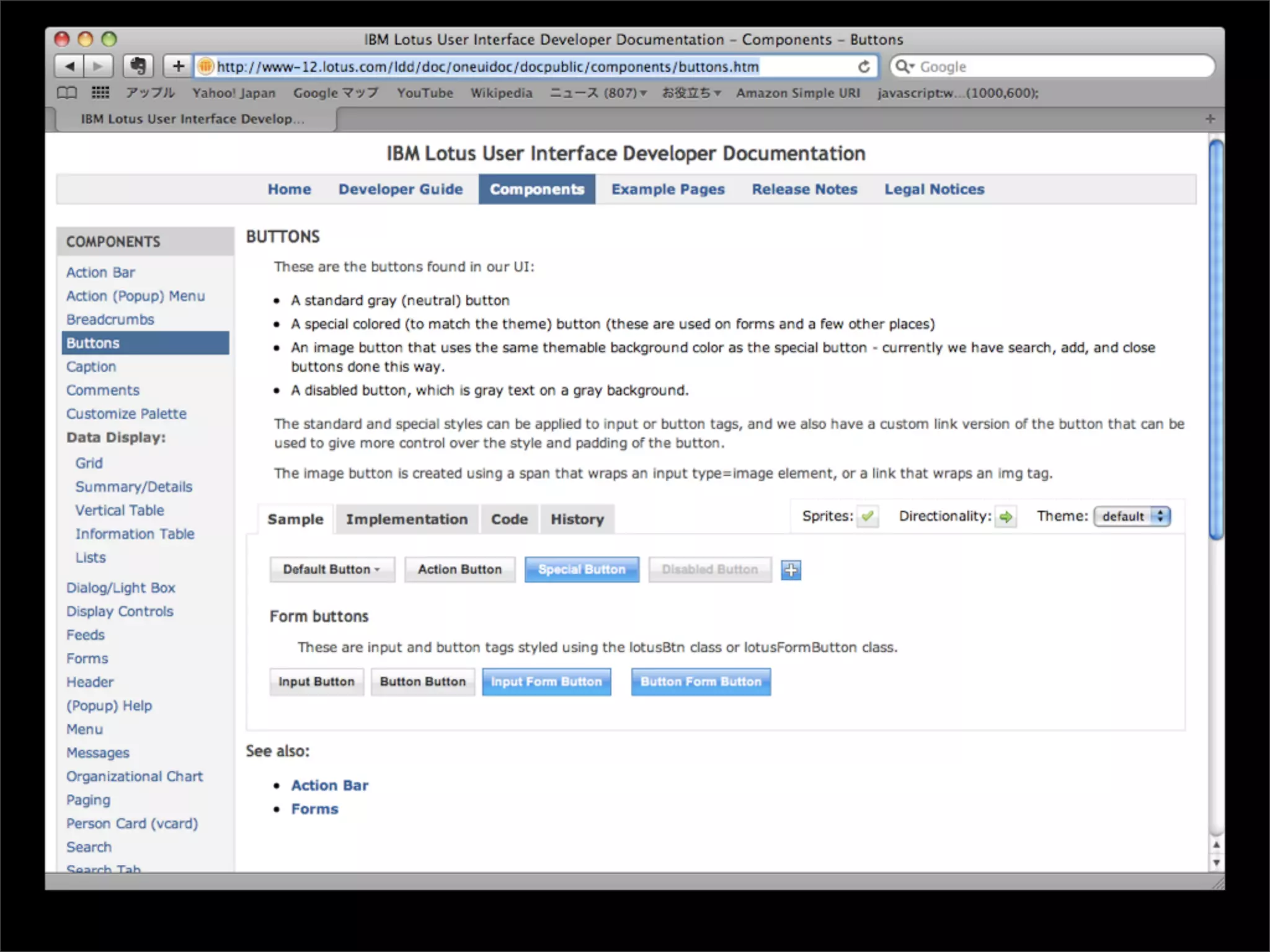Image resolution: width=1270 pixels, height=952 pixels.
Task: Open the Default Button dropdown arrow
Action: 377,569
